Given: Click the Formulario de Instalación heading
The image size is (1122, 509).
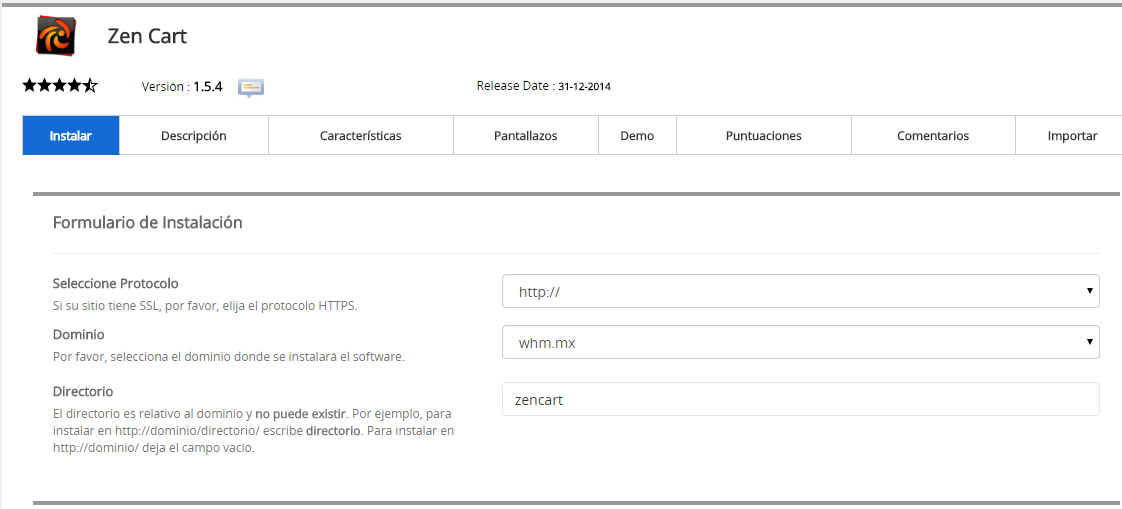Looking at the screenshot, I should (147, 223).
